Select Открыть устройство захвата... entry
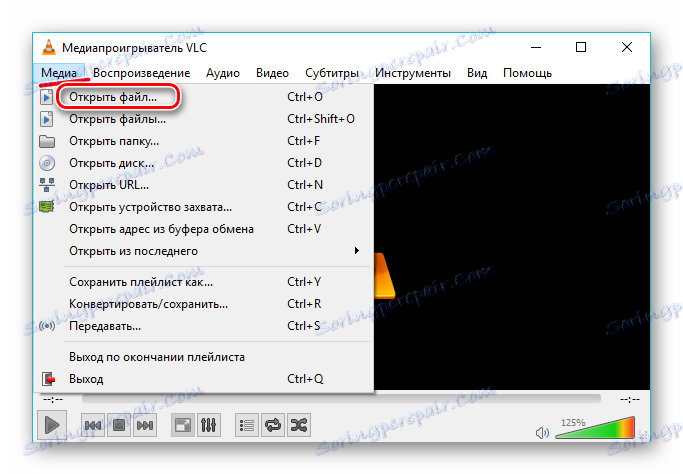 click(204, 207)
